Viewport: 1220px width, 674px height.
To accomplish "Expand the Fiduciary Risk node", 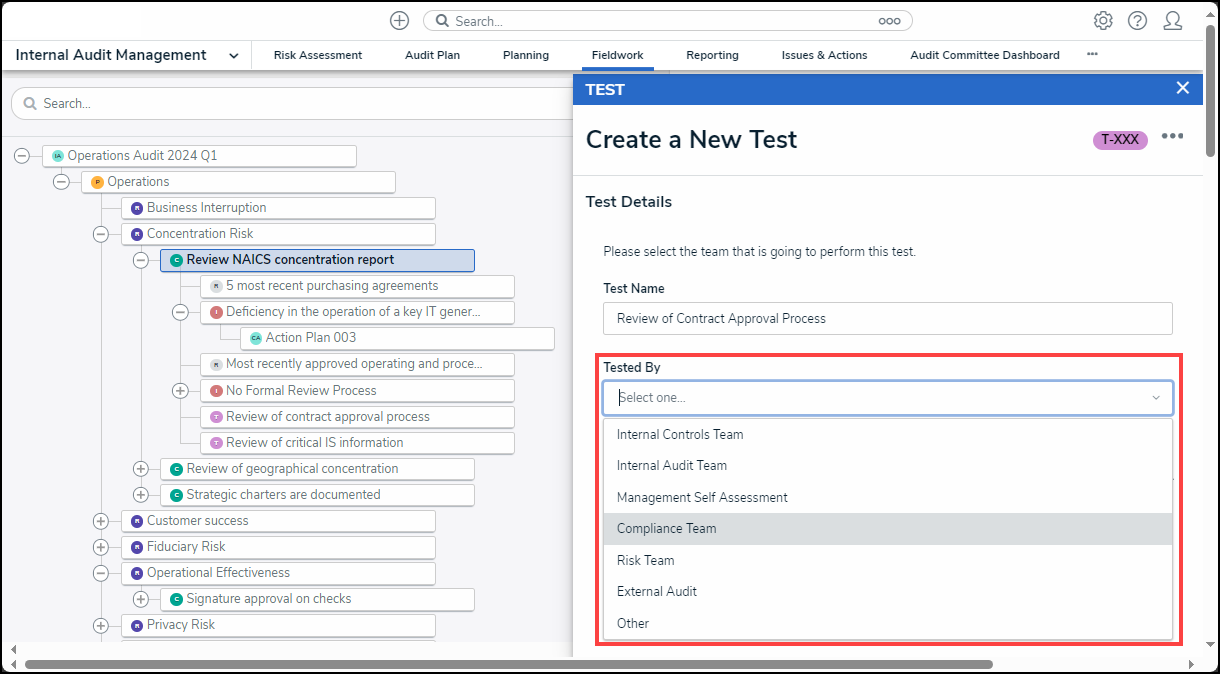I will 101,547.
